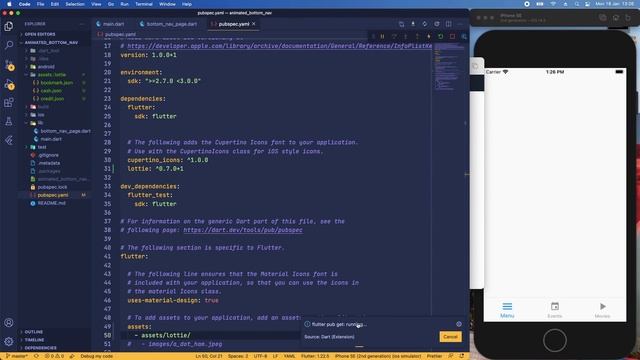Open the Extensions view
640x360 pixels.
point(9,102)
